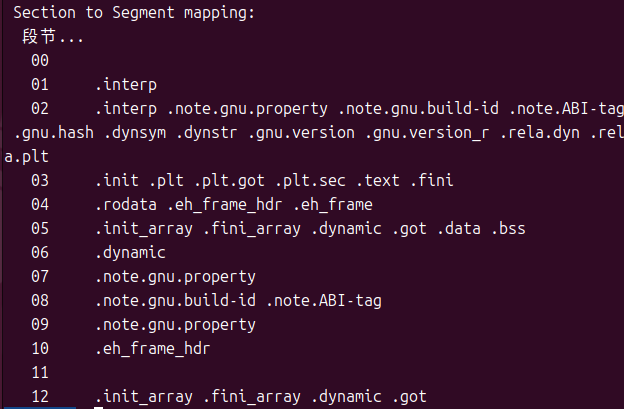Image resolution: width=624 pixels, height=409 pixels.
Task: Click the .dynsym section name
Action: 129,133
